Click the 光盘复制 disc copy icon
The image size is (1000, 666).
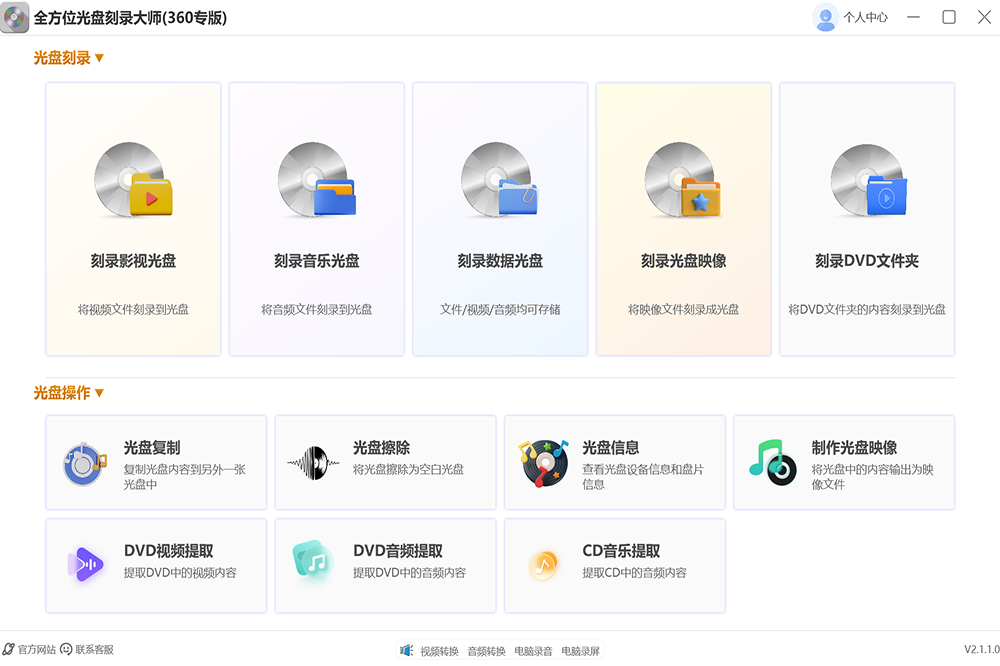point(84,463)
